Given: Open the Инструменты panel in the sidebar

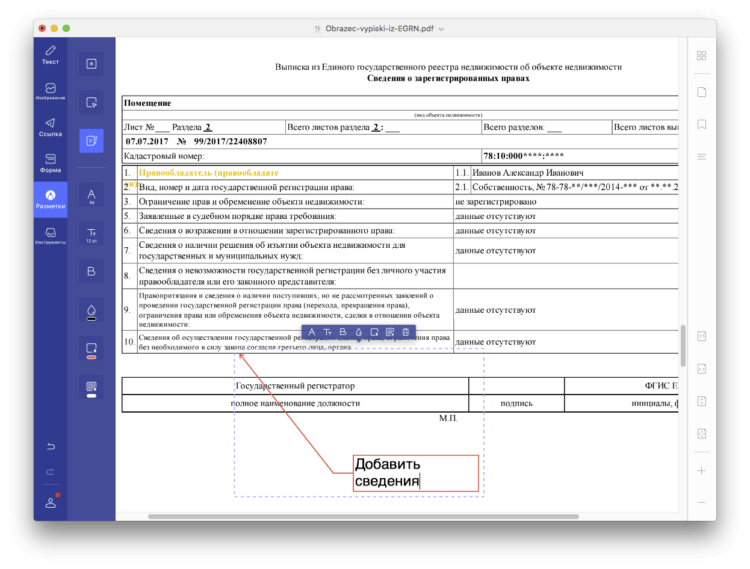Looking at the screenshot, I should [50, 235].
